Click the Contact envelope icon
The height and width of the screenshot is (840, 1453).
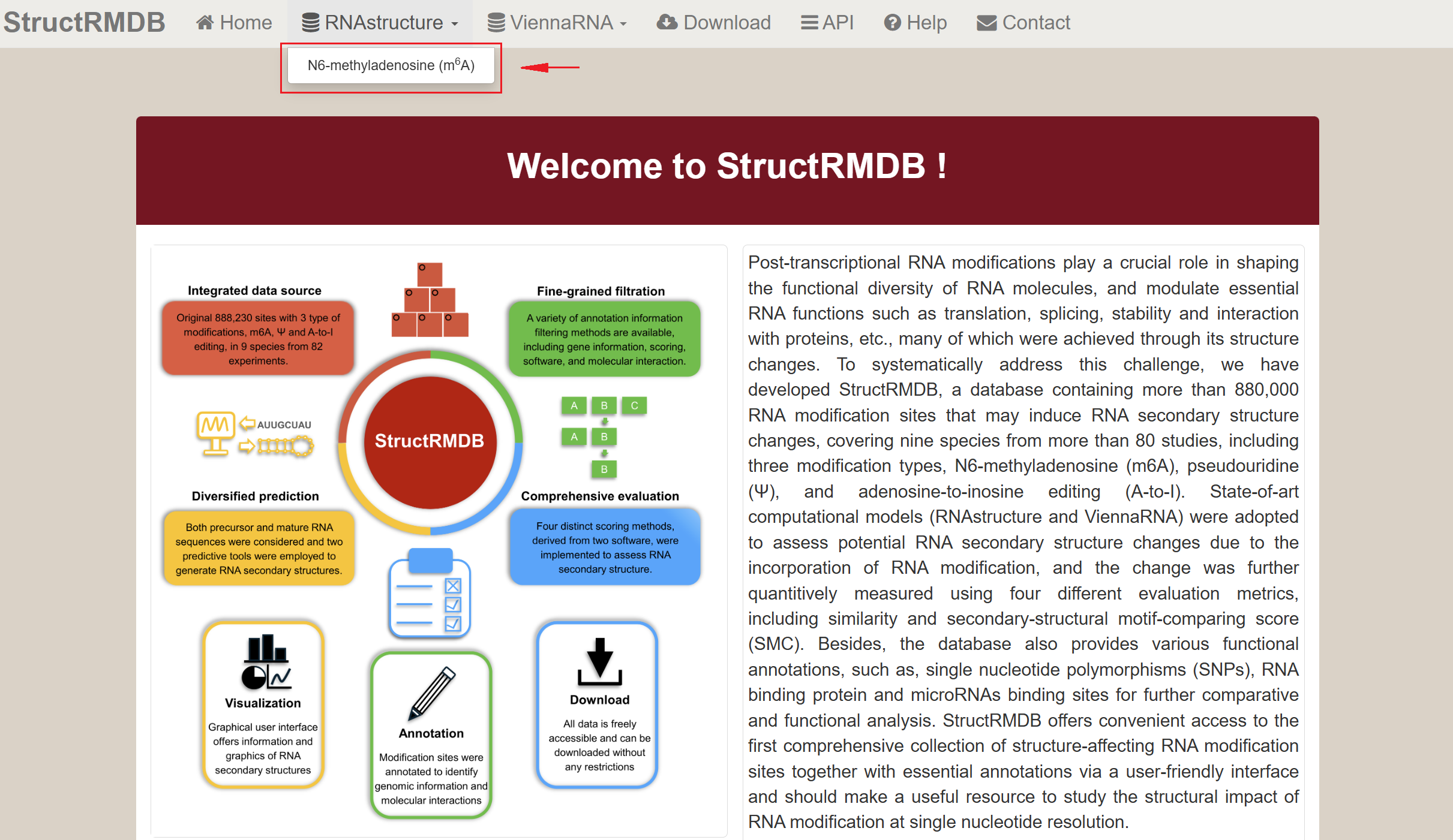(986, 23)
